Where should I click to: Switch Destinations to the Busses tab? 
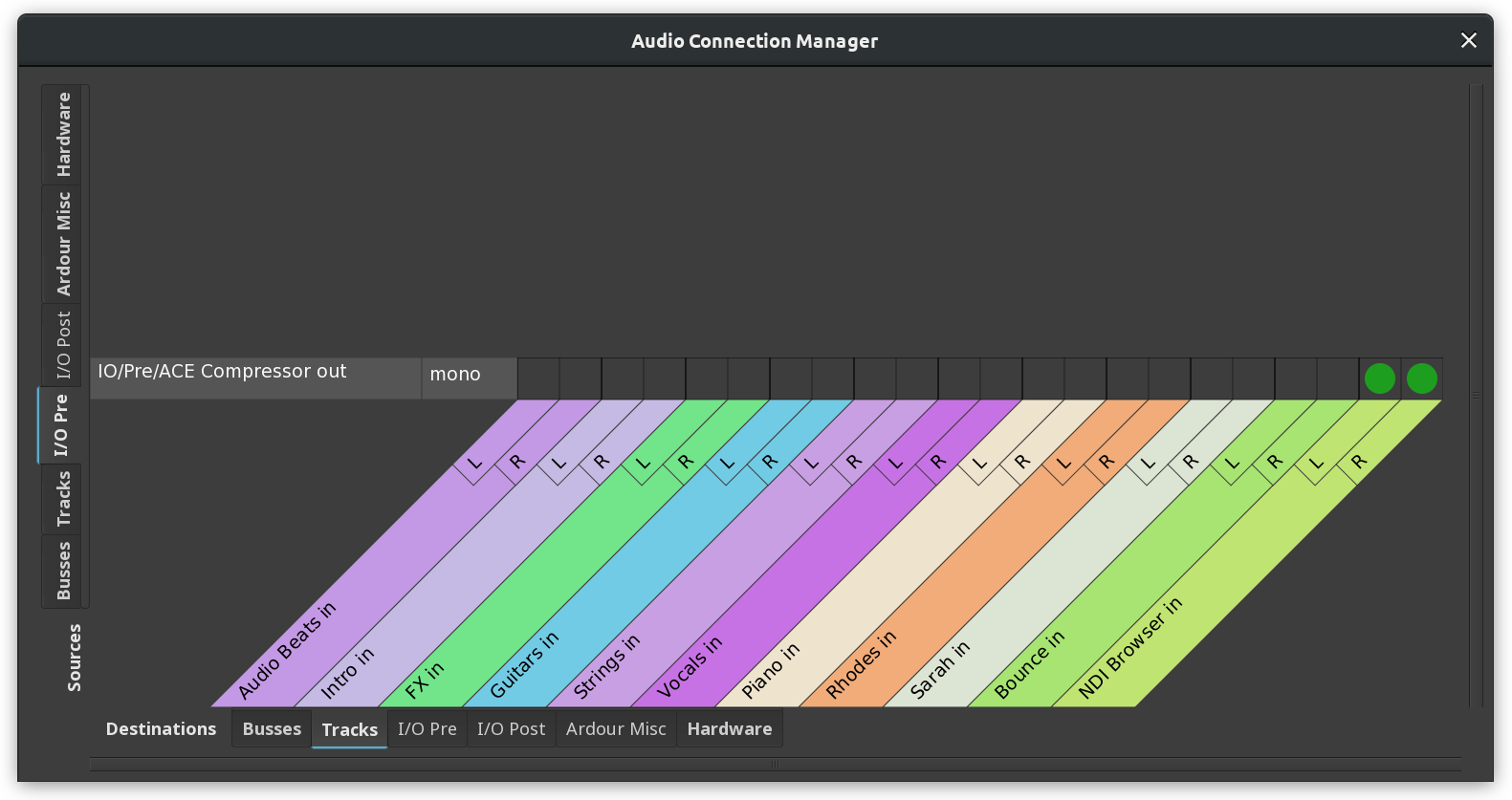click(x=272, y=728)
